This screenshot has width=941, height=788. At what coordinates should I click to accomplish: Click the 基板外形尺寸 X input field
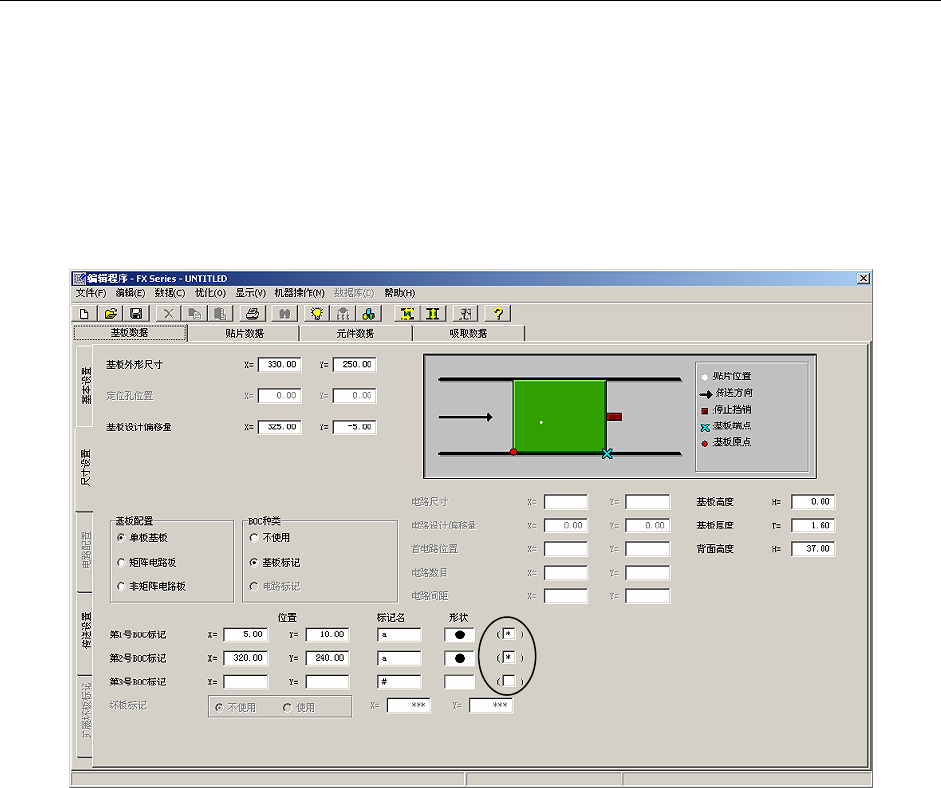tap(279, 365)
